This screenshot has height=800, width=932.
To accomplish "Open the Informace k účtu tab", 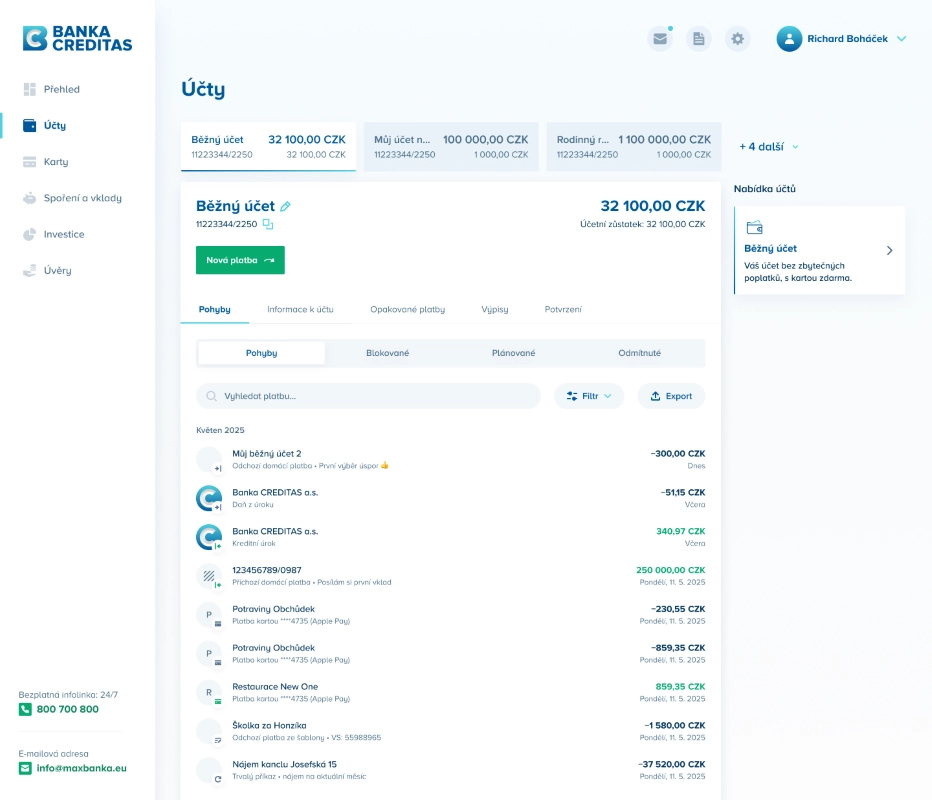I will point(300,309).
